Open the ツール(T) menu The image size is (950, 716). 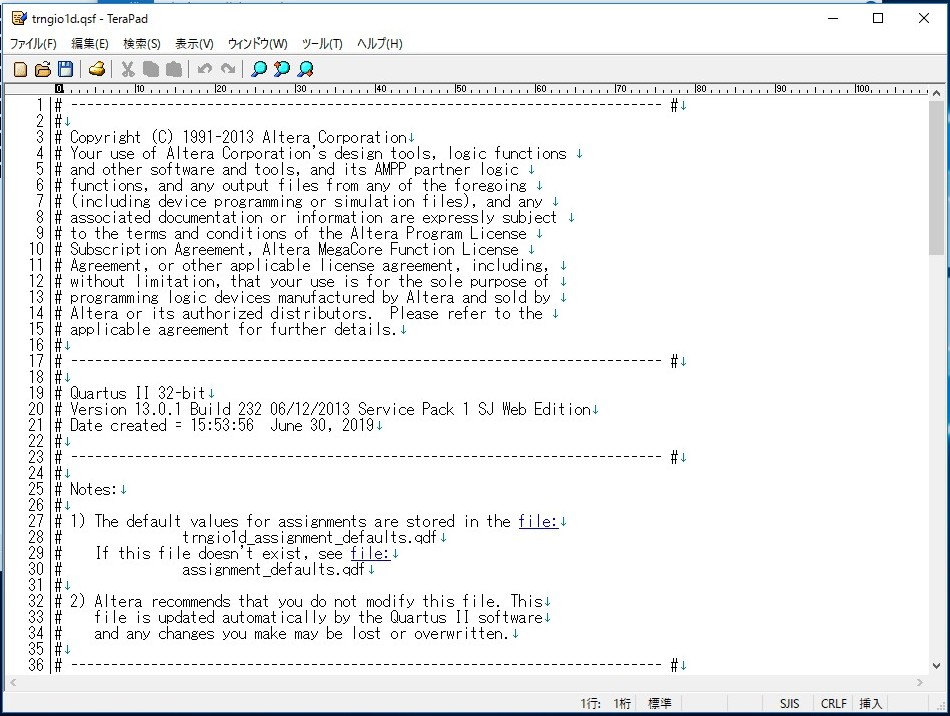coord(322,44)
